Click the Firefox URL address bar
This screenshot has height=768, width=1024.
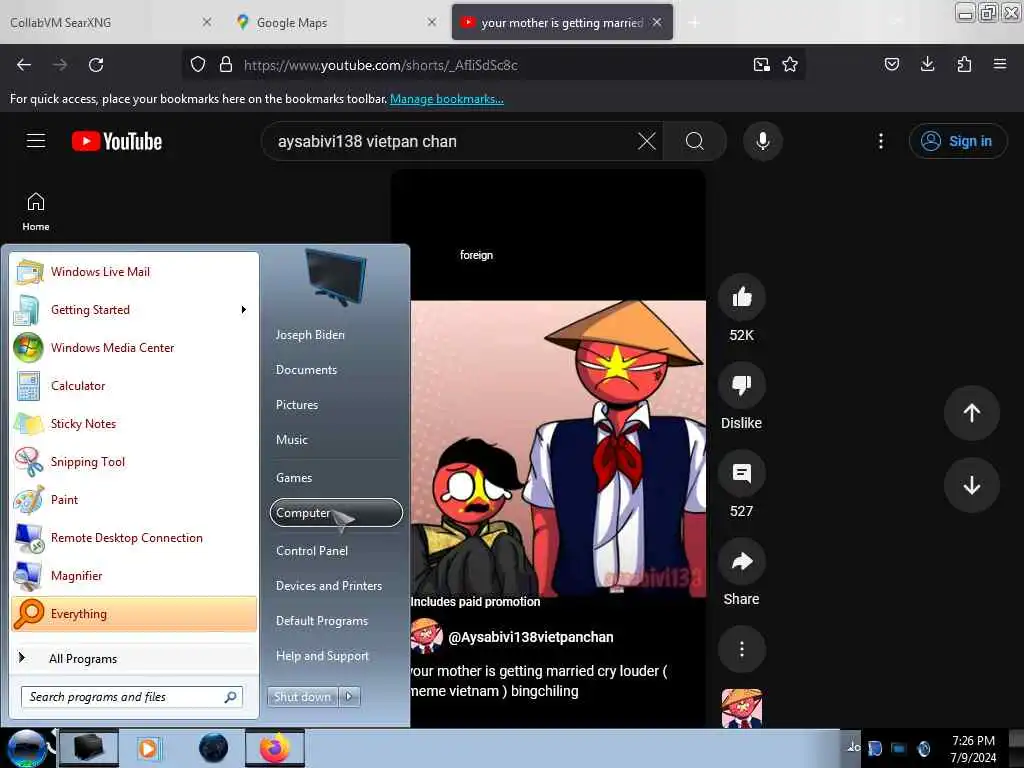[x=493, y=65]
